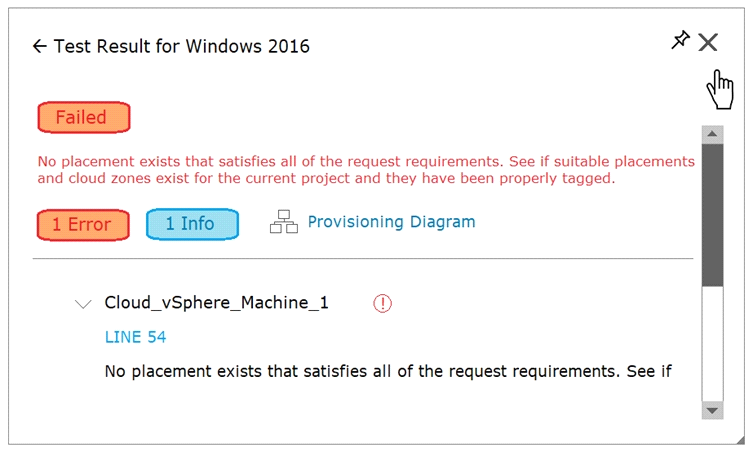Click the resize grip in panel corner
This screenshot has width=753, height=453.
[738, 439]
